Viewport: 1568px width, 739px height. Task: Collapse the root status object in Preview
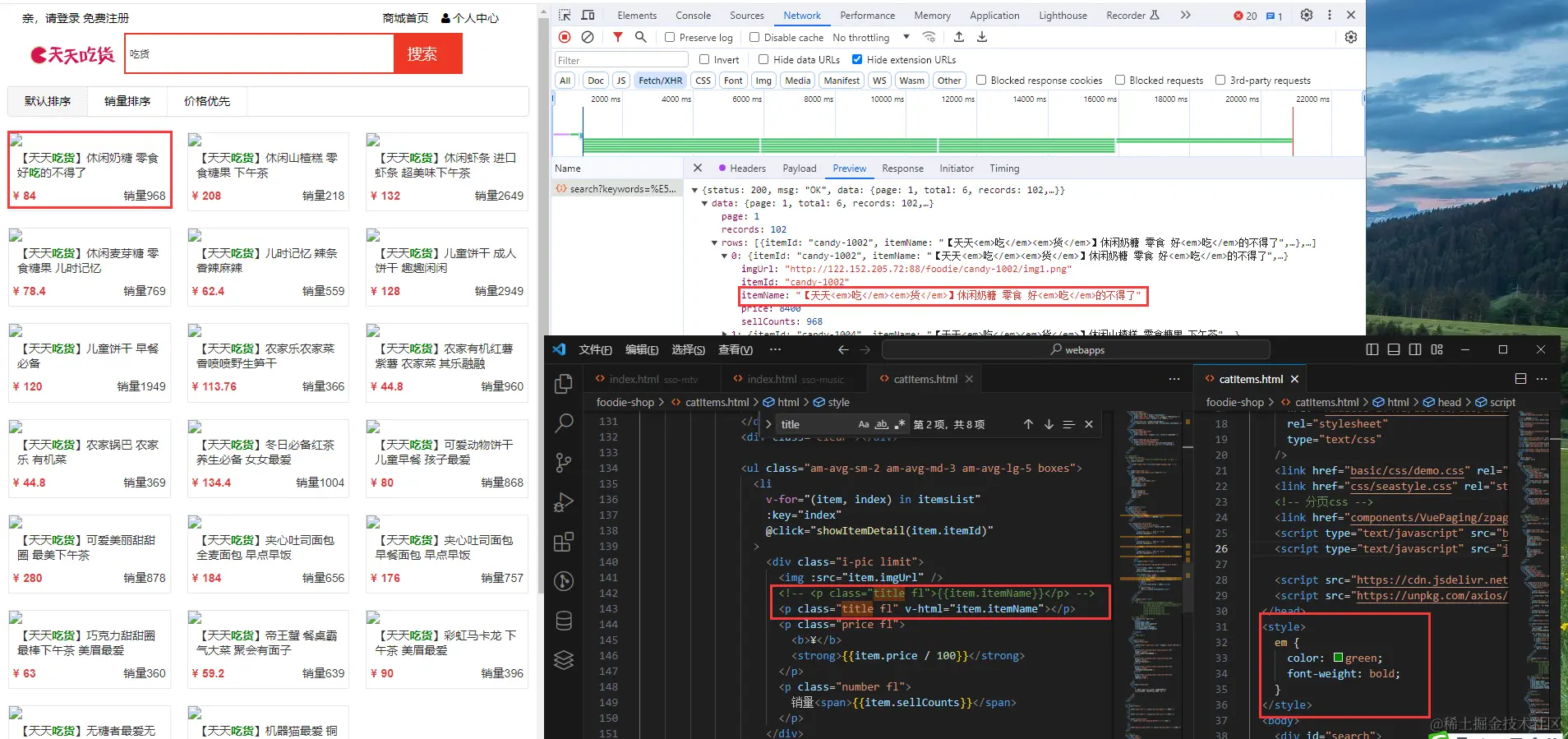click(695, 190)
